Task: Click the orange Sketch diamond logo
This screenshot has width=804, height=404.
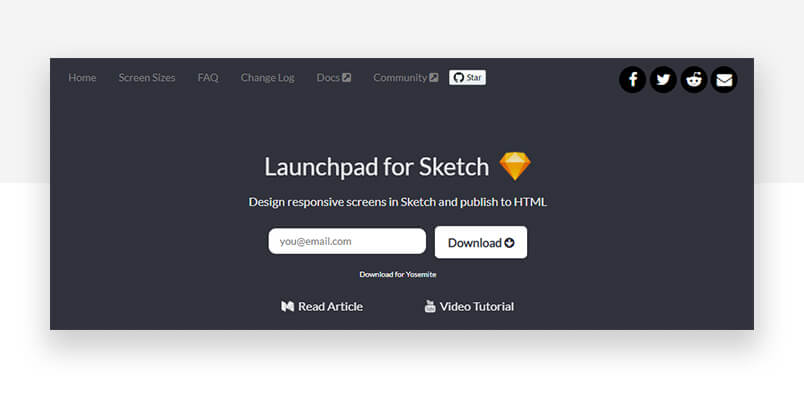Action: point(515,166)
